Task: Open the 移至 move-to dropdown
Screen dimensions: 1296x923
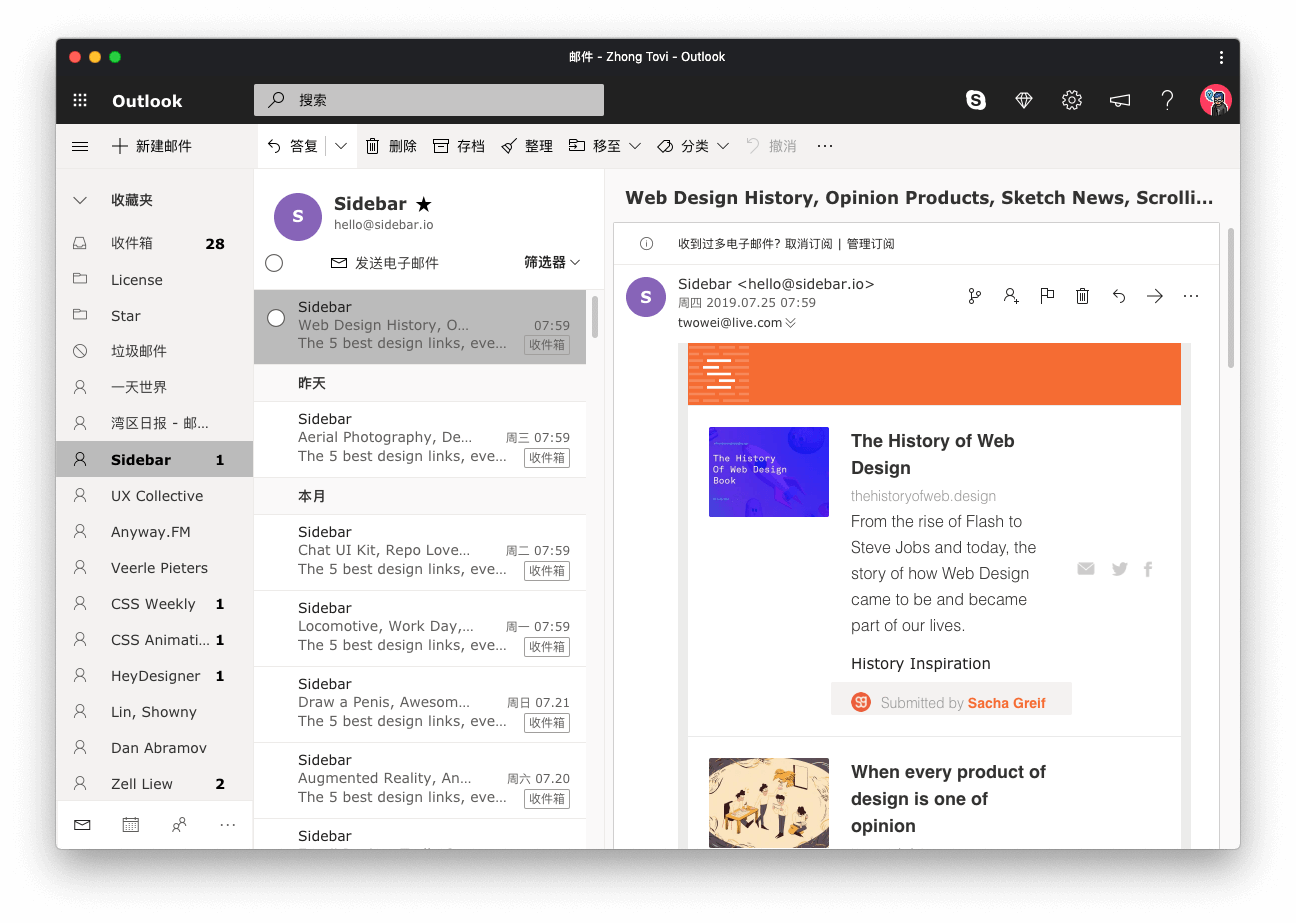Action: click(x=605, y=146)
